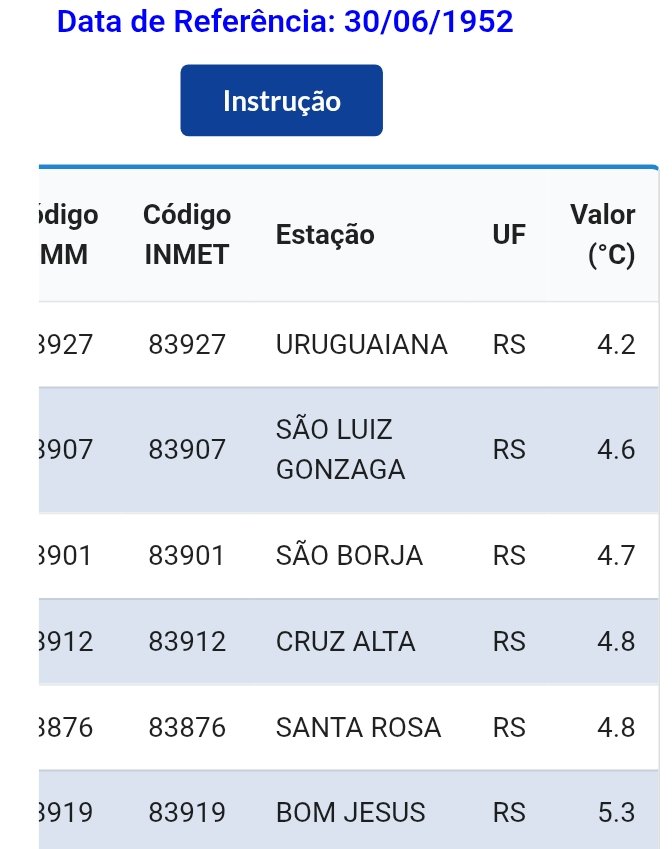Select the SÃO BORJA station cell

349,555
